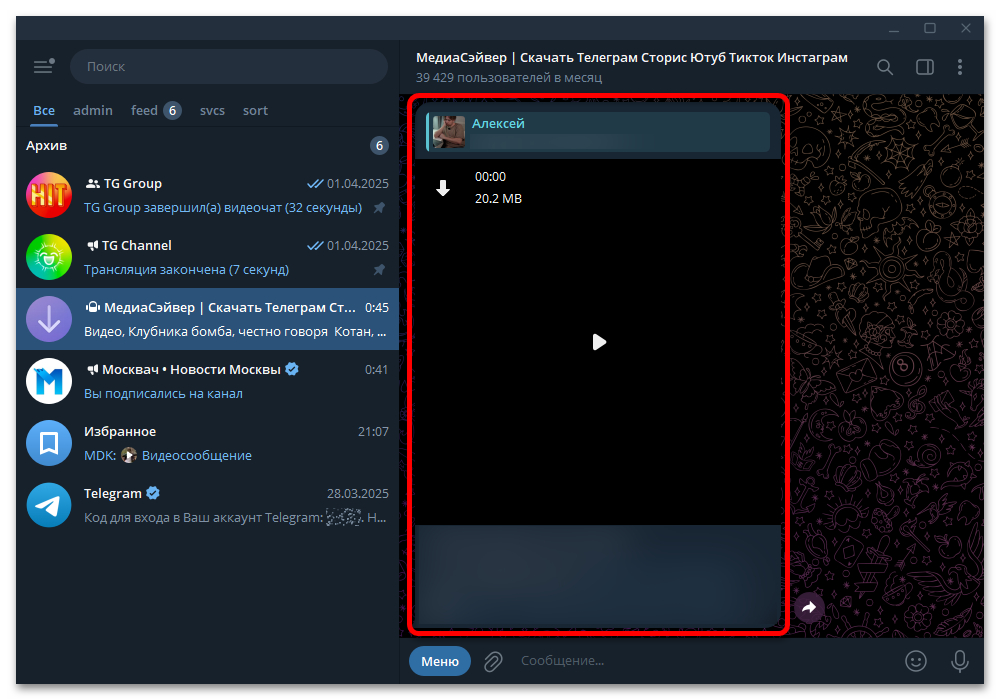Open the Архив archived chats row
1000x700 pixels.
click(207, 145)
